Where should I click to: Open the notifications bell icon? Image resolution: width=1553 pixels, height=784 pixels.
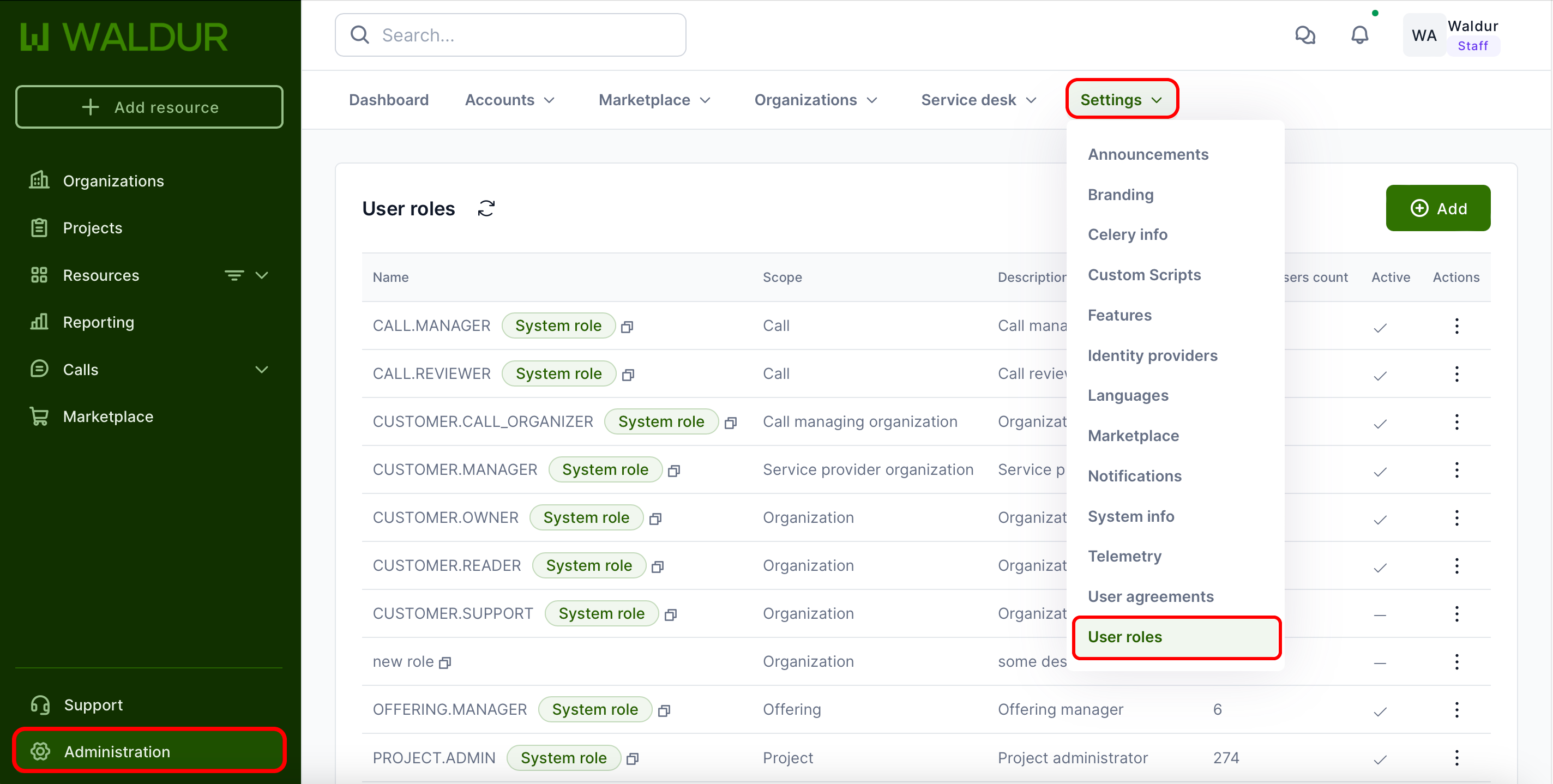pos(1359,35)
